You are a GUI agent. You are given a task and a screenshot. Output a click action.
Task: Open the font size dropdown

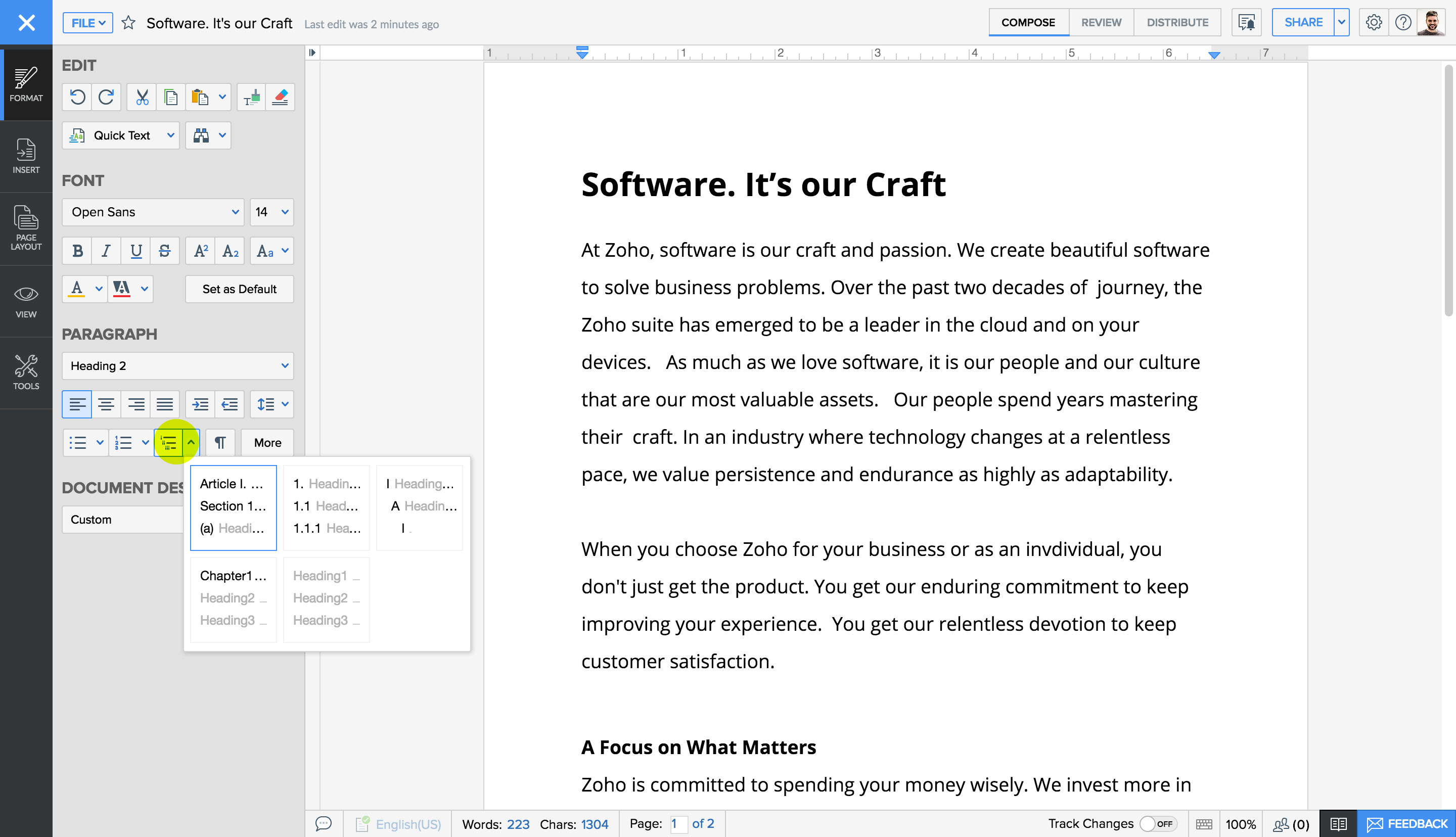pos(271,212)
